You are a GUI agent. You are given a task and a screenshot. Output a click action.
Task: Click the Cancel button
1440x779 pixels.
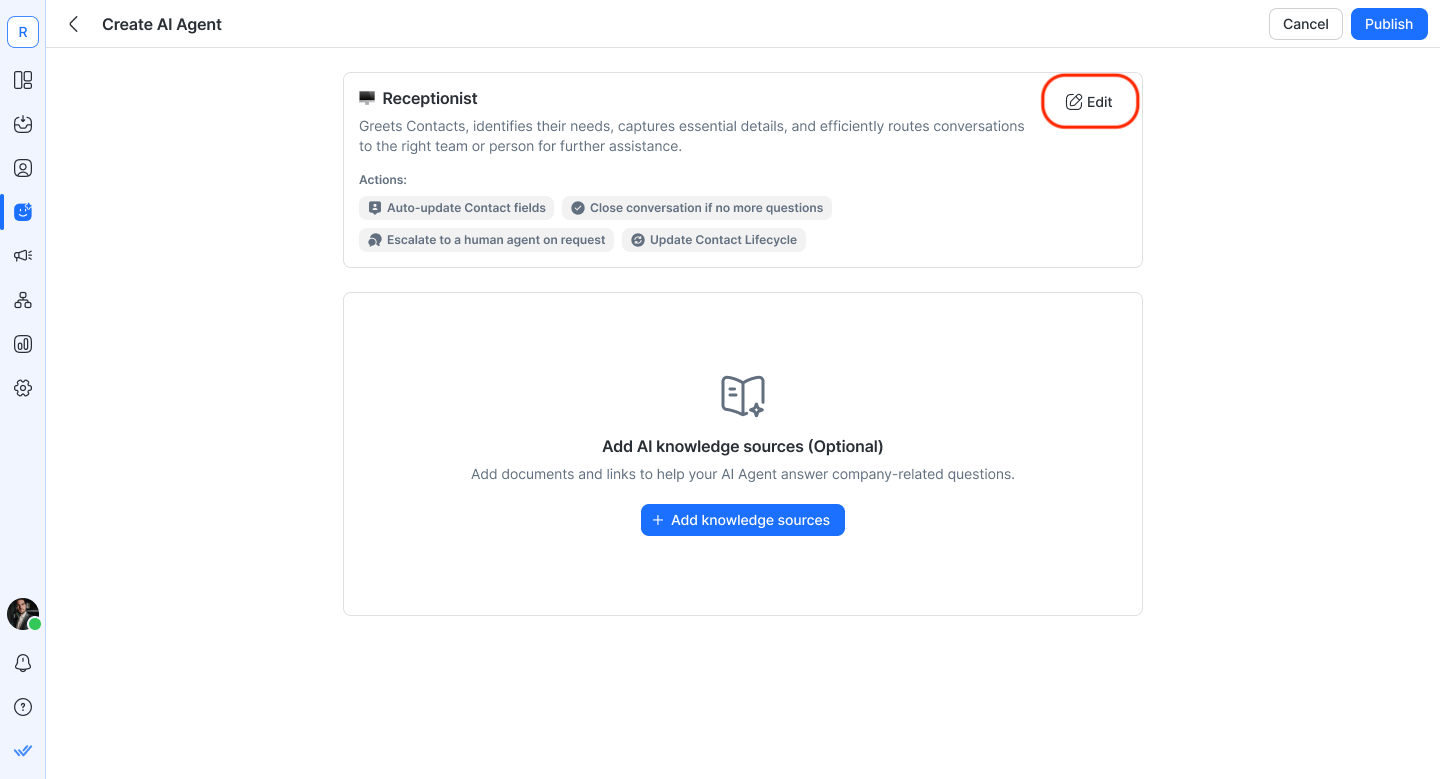tap(1305, 24)
